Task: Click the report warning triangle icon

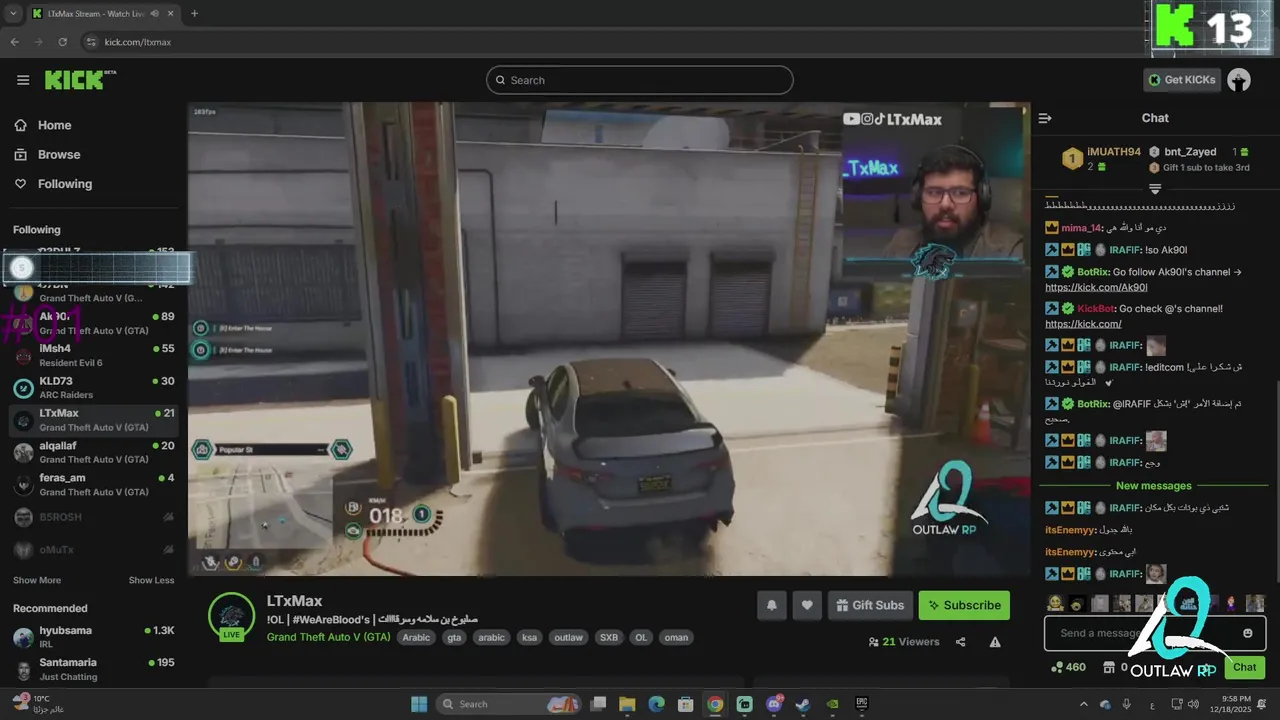Action: click(x=995, y=642)
